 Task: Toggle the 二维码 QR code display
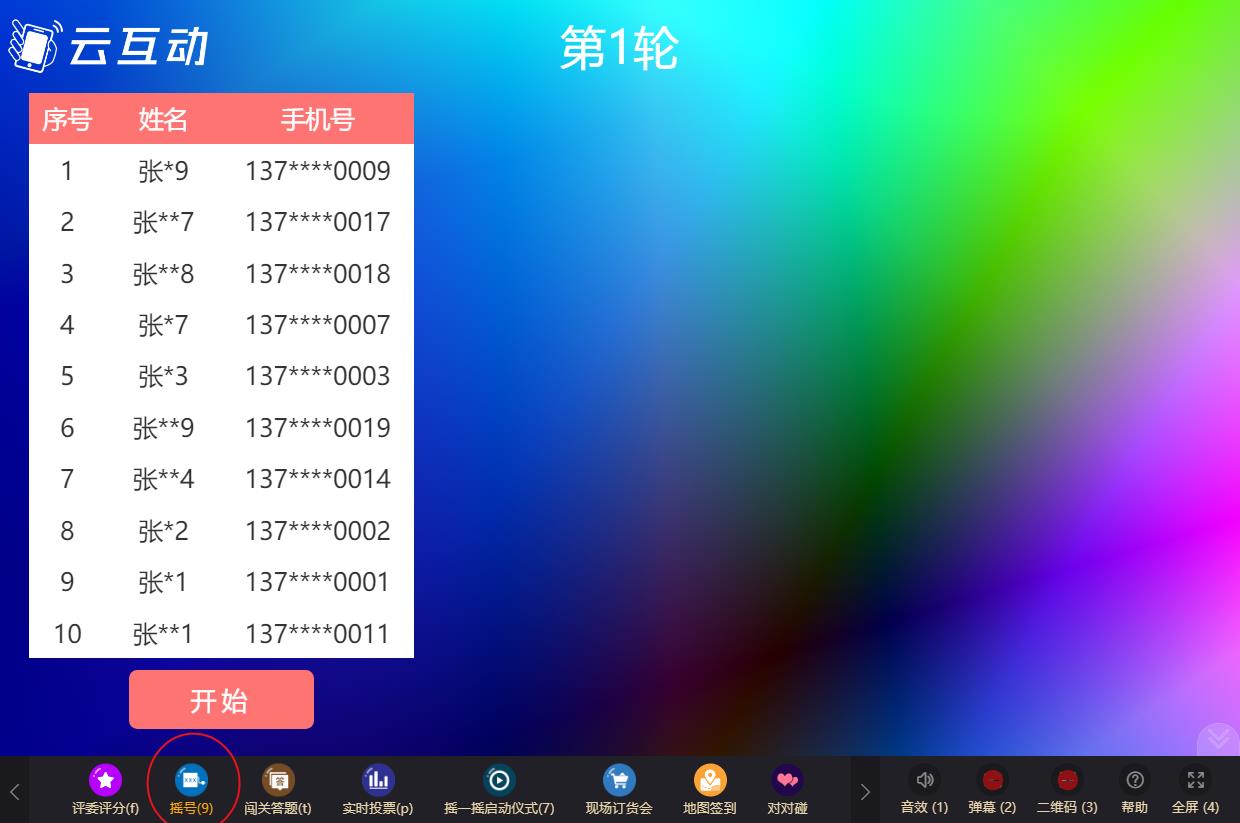pyautogui.click(x=1067, y=781)
